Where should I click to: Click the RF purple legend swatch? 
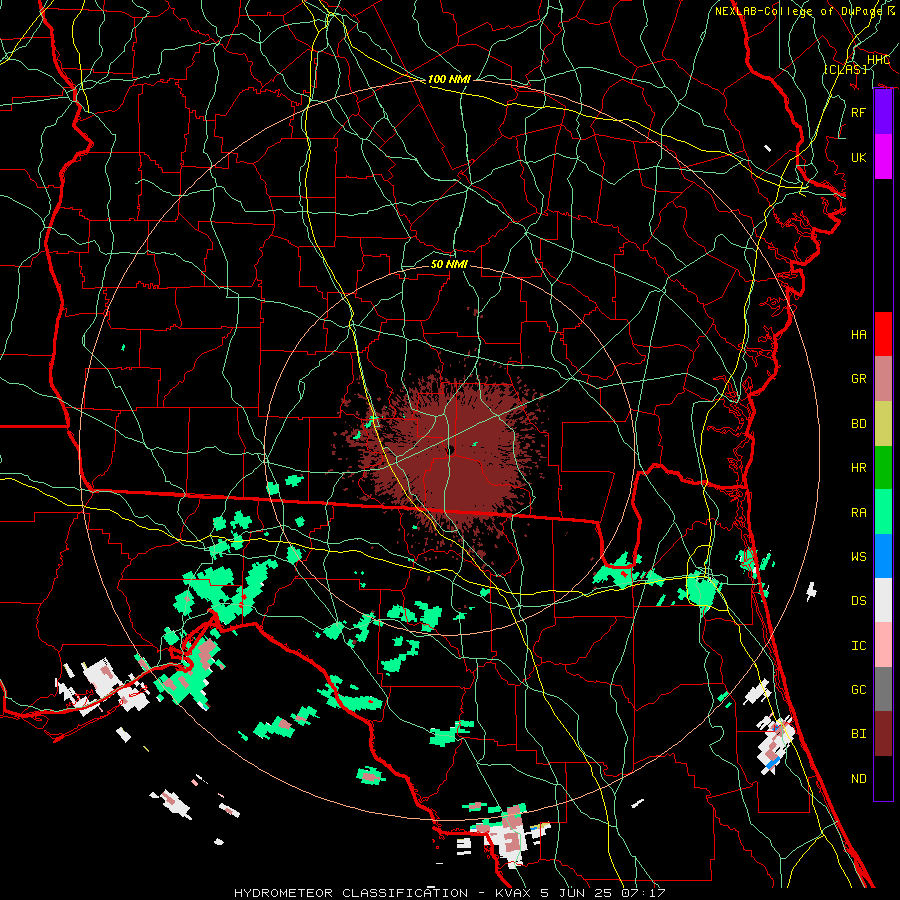click(883, 112)
